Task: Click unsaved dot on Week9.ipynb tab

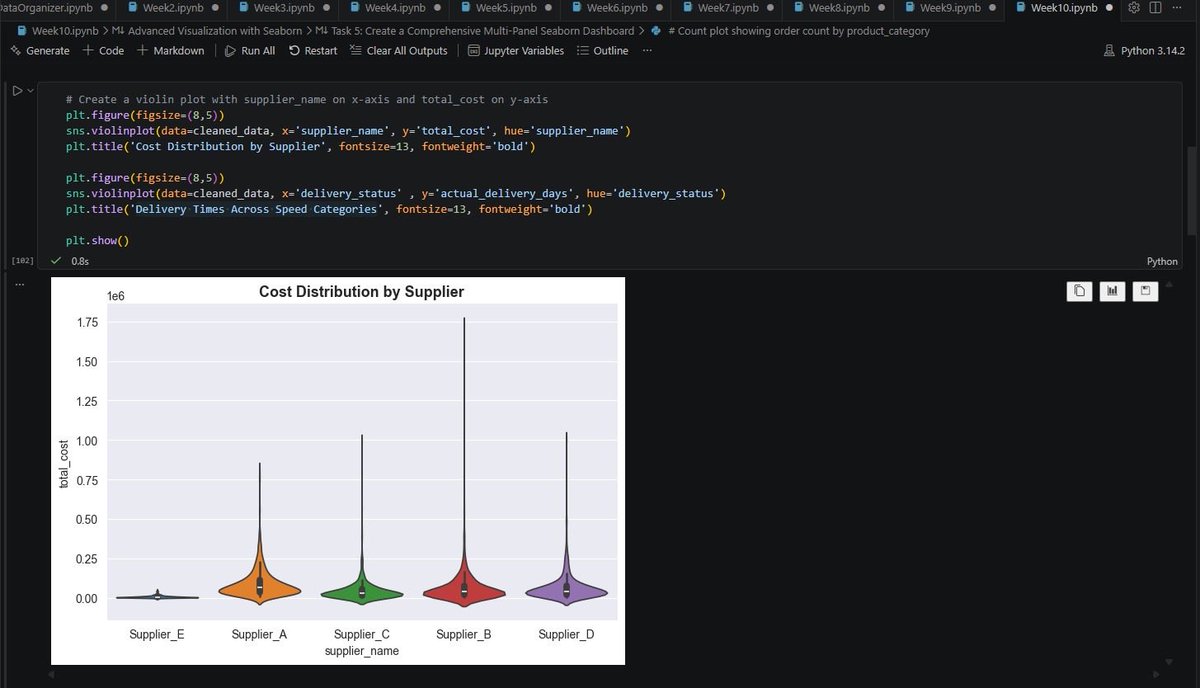Action: 993,8
